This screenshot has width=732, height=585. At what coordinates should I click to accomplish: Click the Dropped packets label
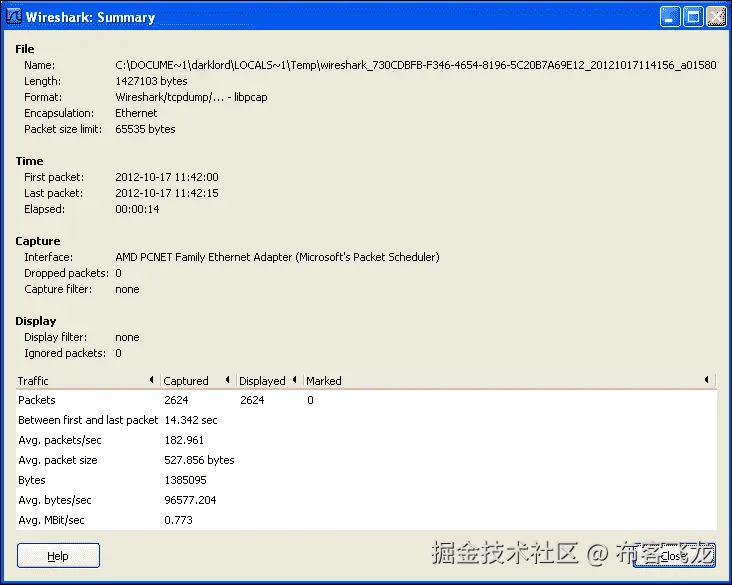(x=66, y=273)
